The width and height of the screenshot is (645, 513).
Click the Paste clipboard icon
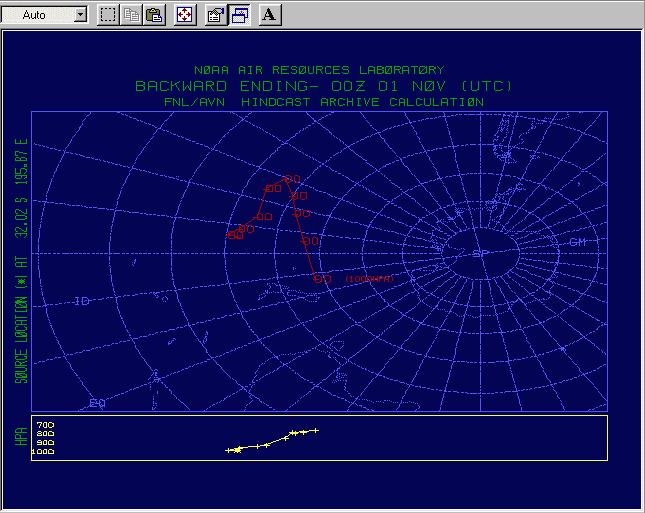(154, 15)
